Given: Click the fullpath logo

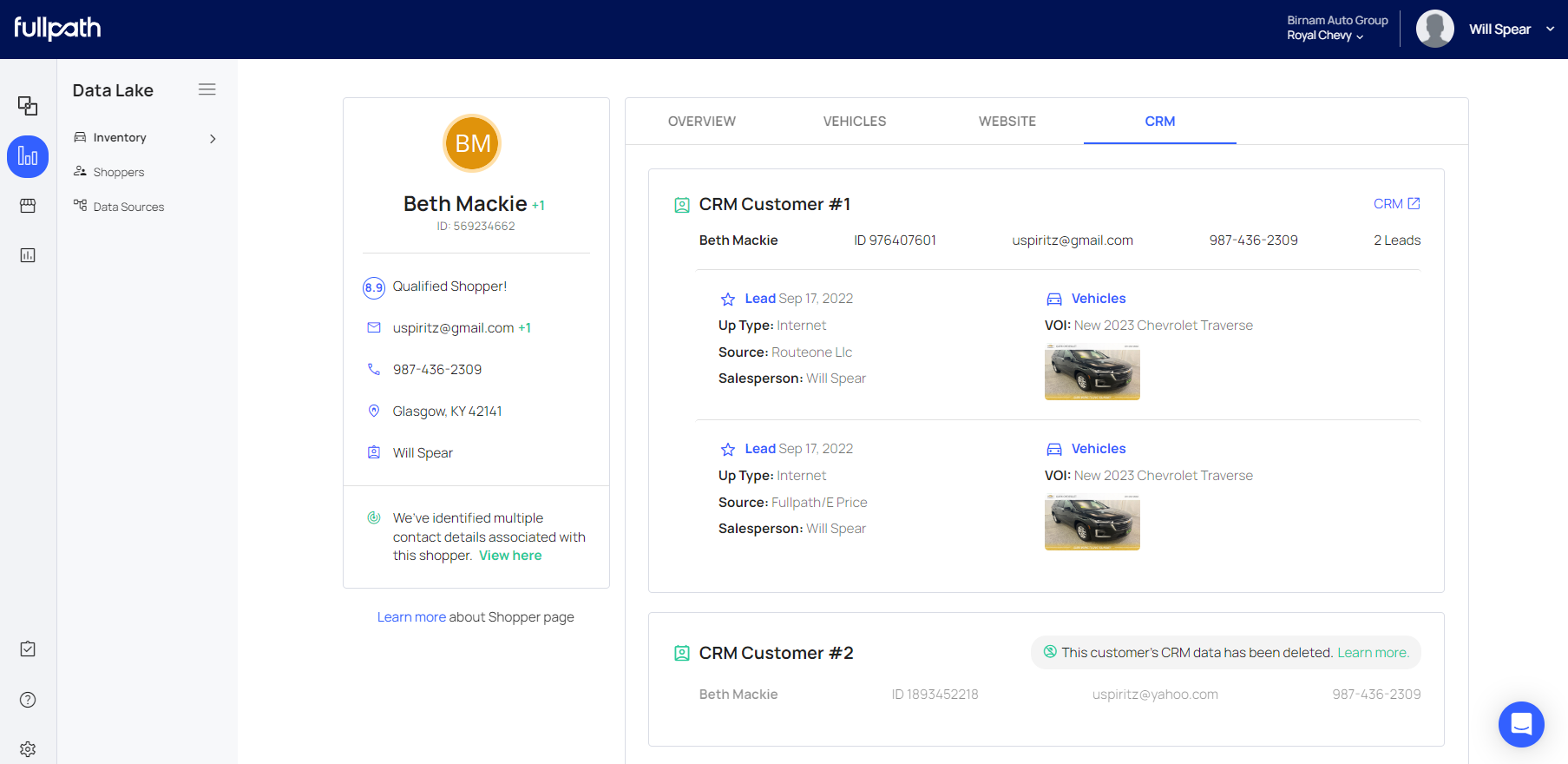Looking at the screenshot, I should [57, 29].
